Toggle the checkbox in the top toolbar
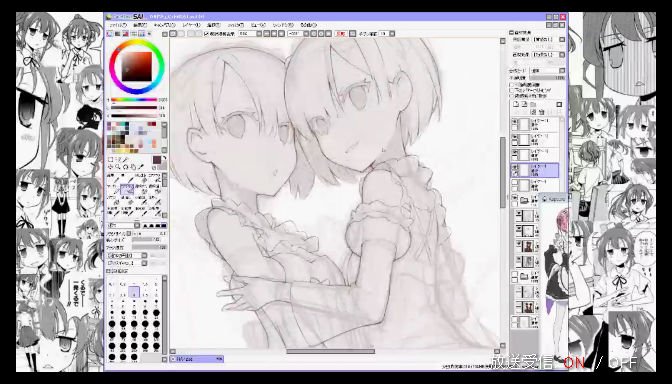Screen dimensions: 672x384 207,33
